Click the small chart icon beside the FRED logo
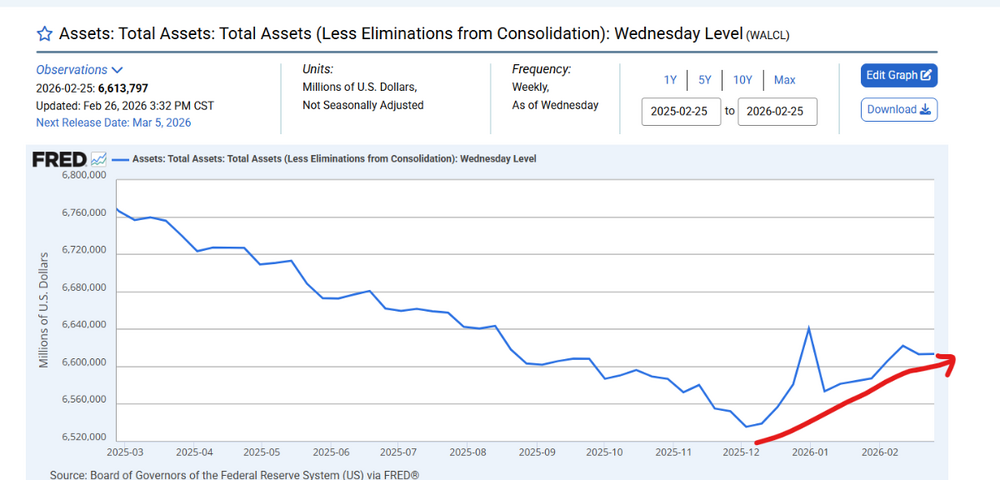This screenshot has height=480, width=1000. coord(99,159)
